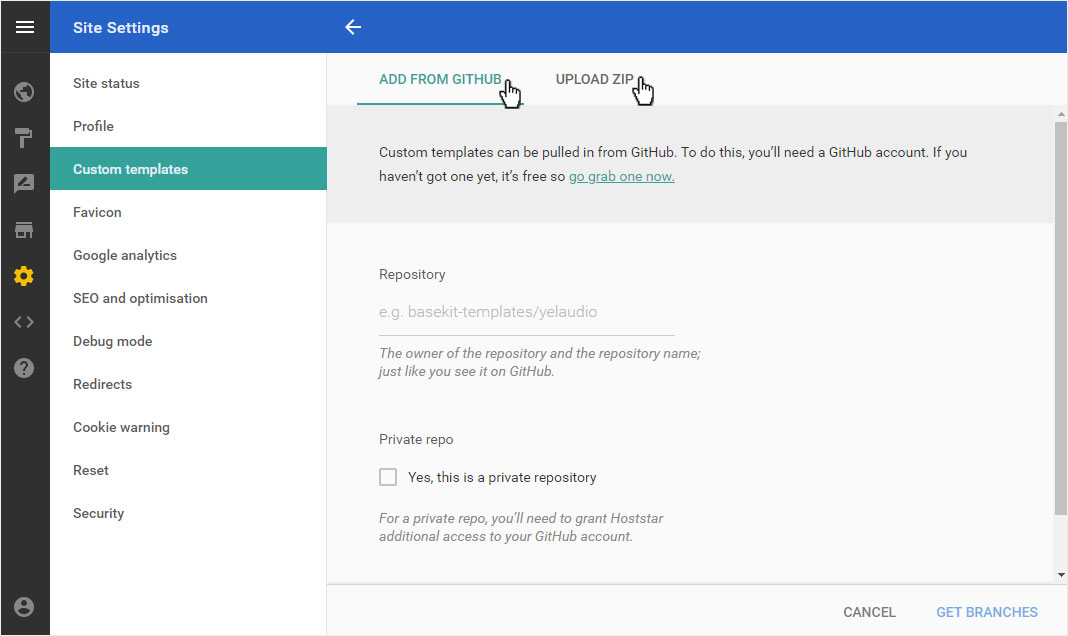1068x636 pixels.
Task: Click the blog edit speech-bubble icon
Action: pyautogui.click(x=24, y=183)
